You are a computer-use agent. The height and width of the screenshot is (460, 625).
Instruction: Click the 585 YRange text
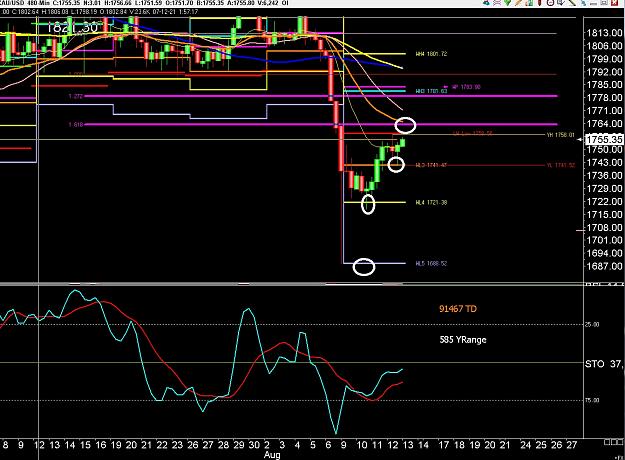(463, 340)
